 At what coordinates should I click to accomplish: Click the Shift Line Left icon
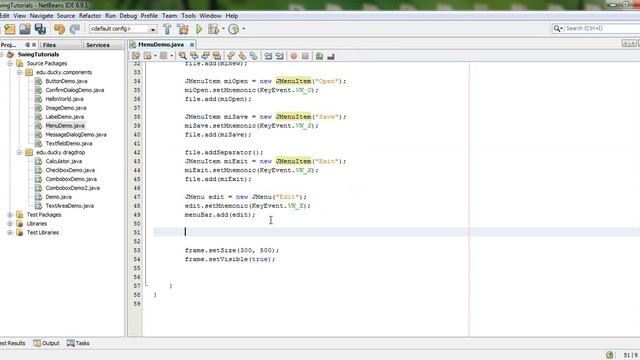(x=268, y=56)
